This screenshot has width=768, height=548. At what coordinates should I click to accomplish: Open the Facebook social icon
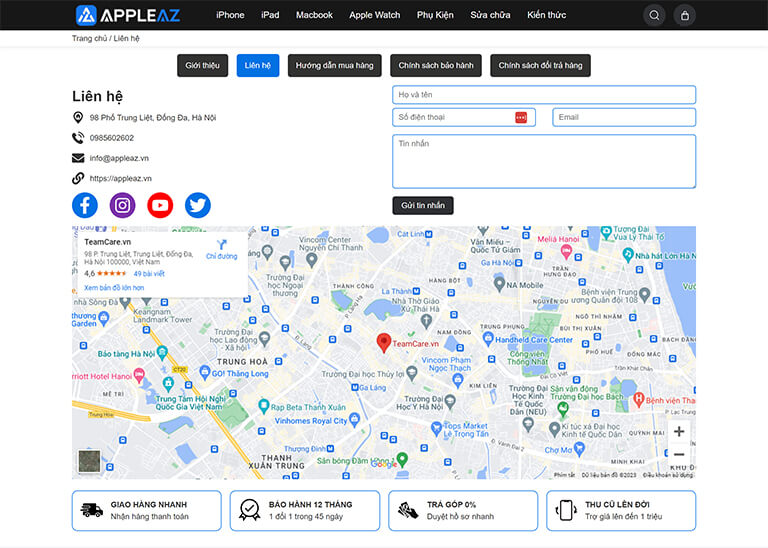tap(85, 205)
